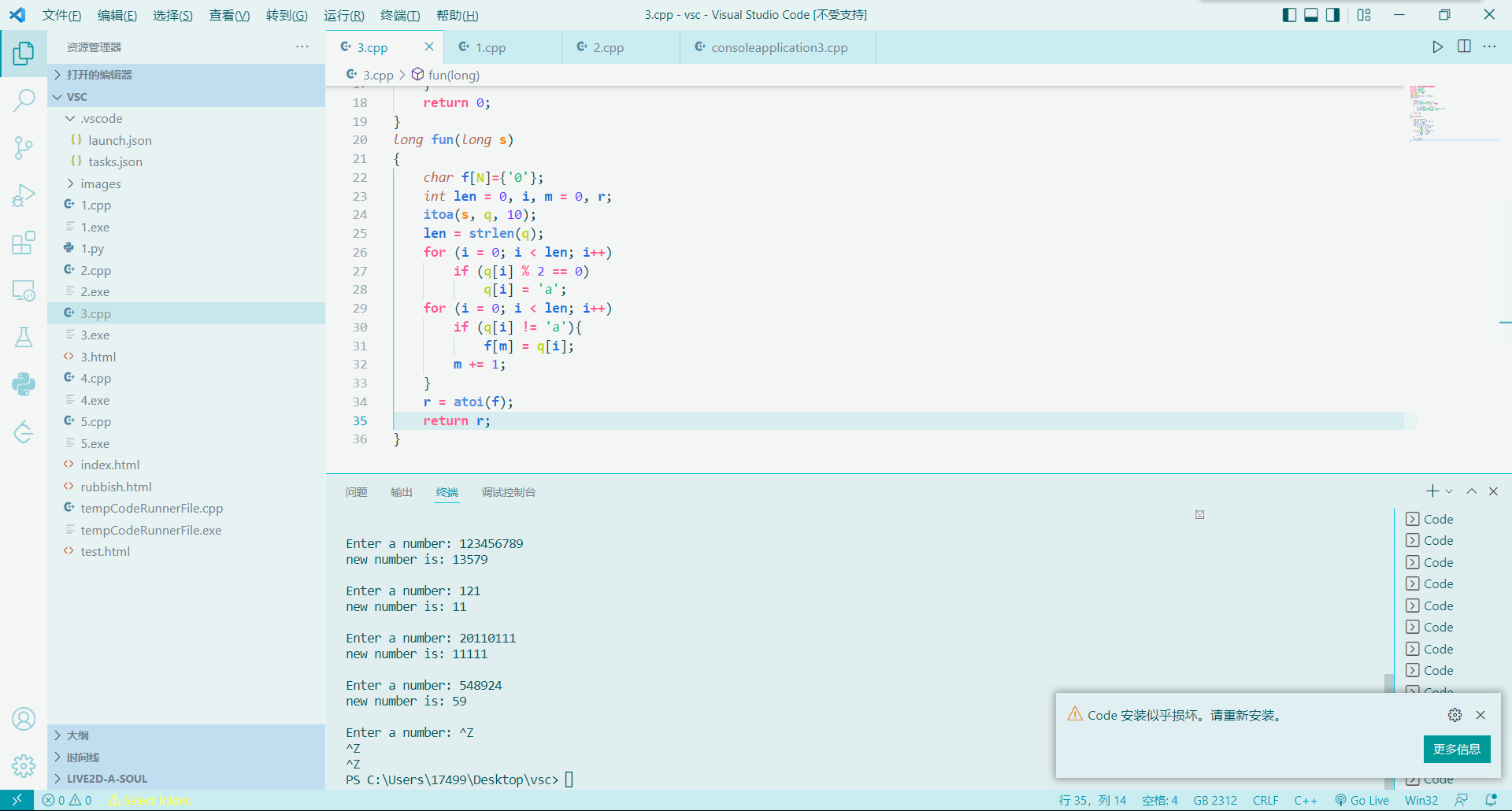
Task: Go to line and column indicator
Action: 1092,800
